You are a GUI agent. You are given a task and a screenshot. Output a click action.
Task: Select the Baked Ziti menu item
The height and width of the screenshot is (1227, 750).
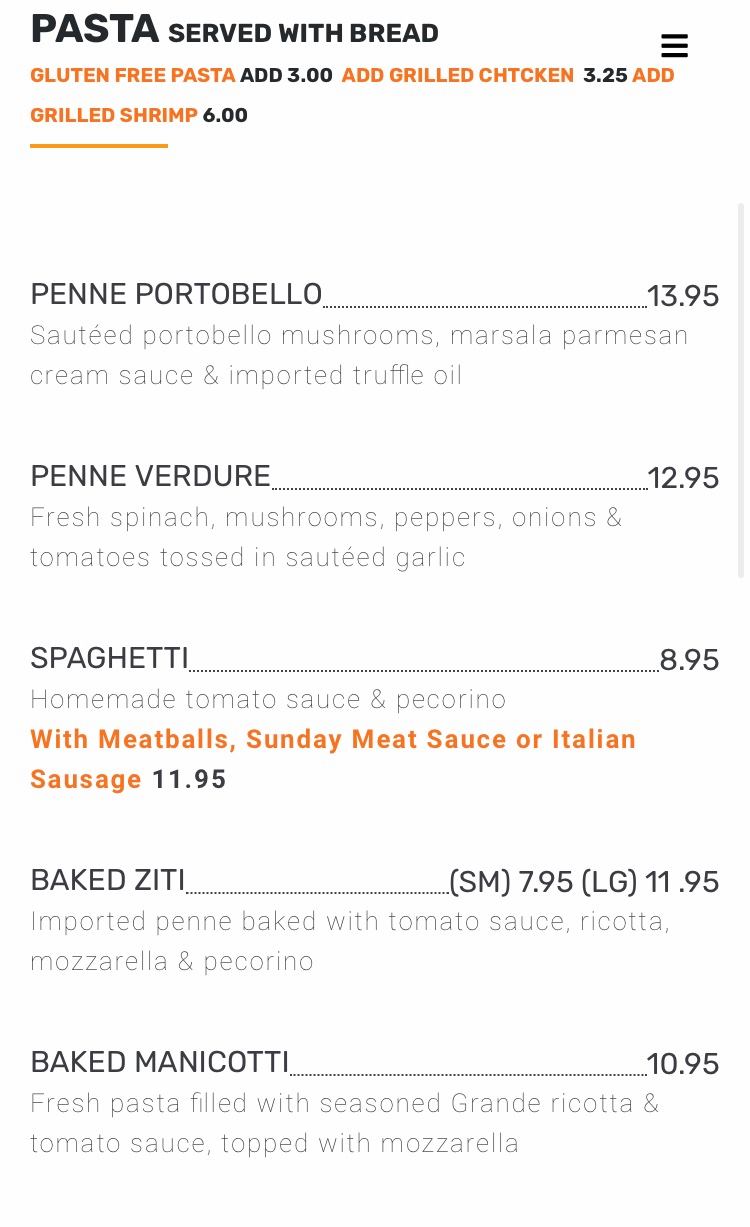point(108,880)
